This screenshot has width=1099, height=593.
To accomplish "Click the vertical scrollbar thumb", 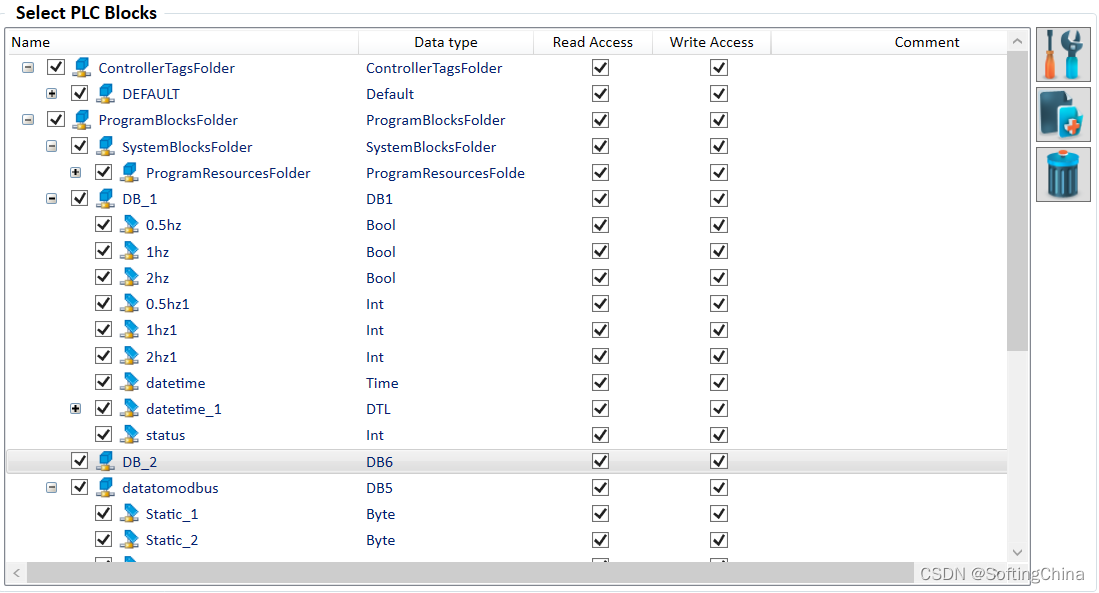I will [x=1017, y=201].
